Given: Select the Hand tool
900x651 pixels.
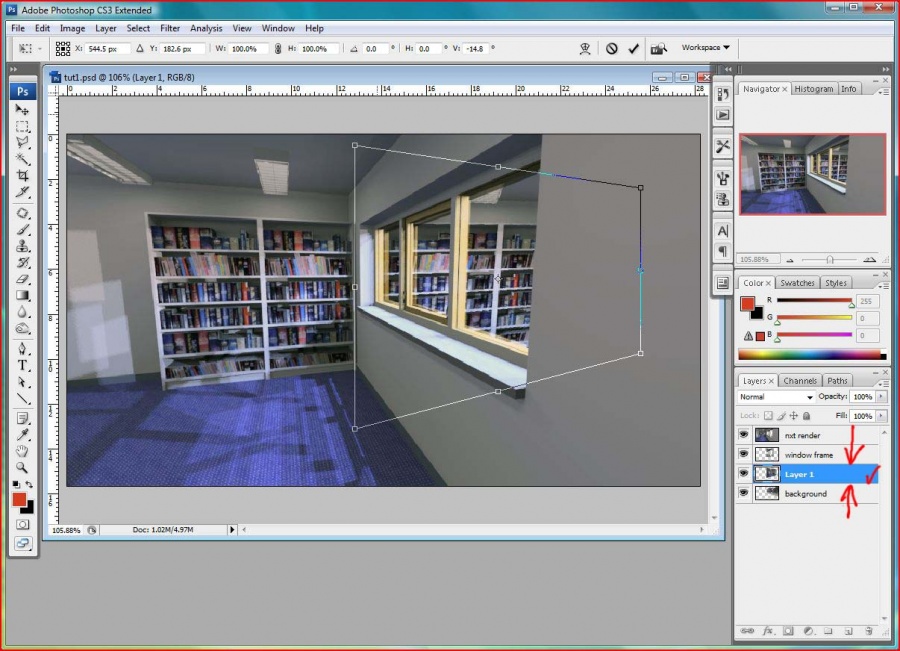Looking at the screenshot, I should 23,451.
